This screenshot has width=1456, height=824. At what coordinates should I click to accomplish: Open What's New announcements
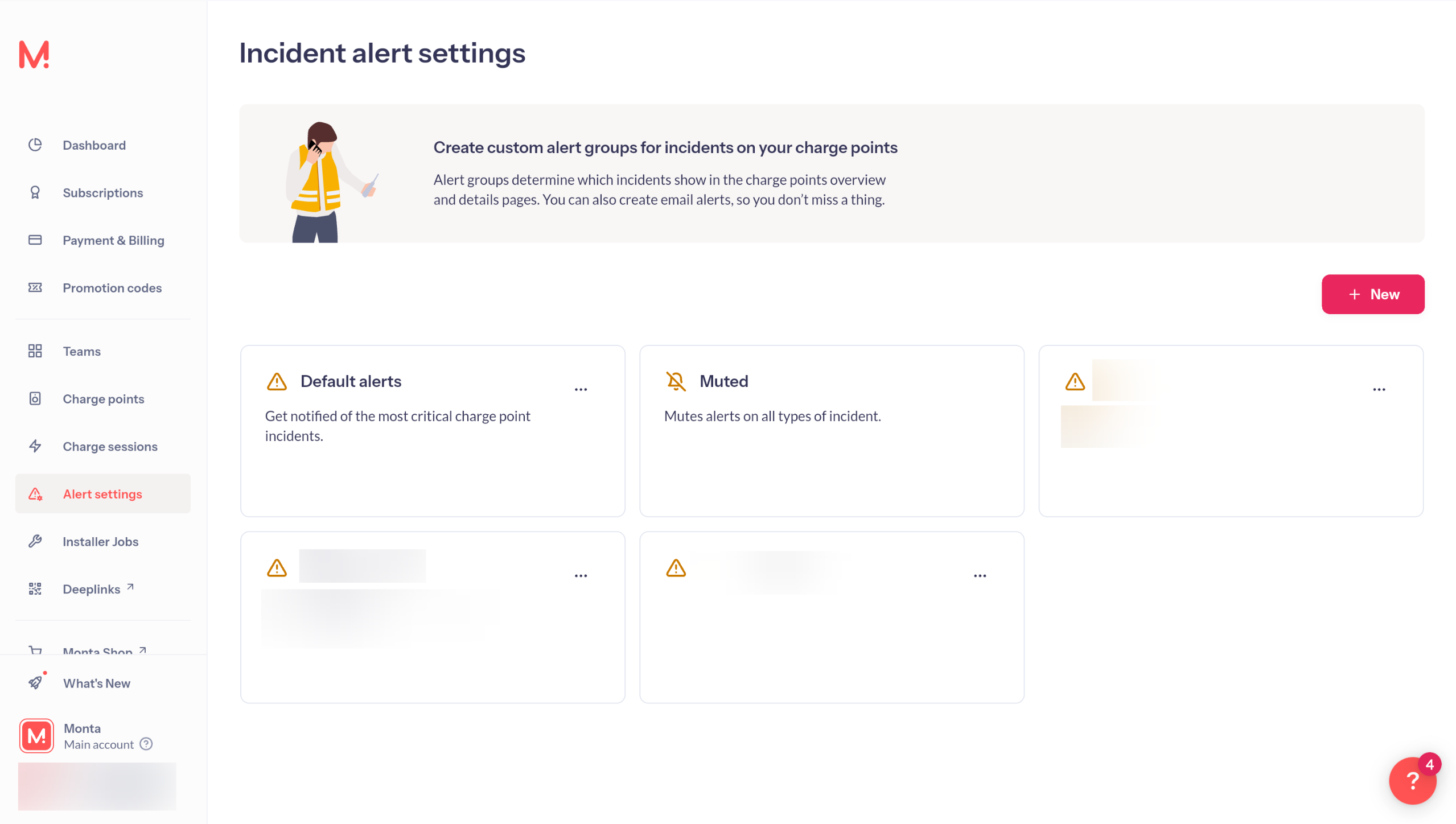(97, 683)
